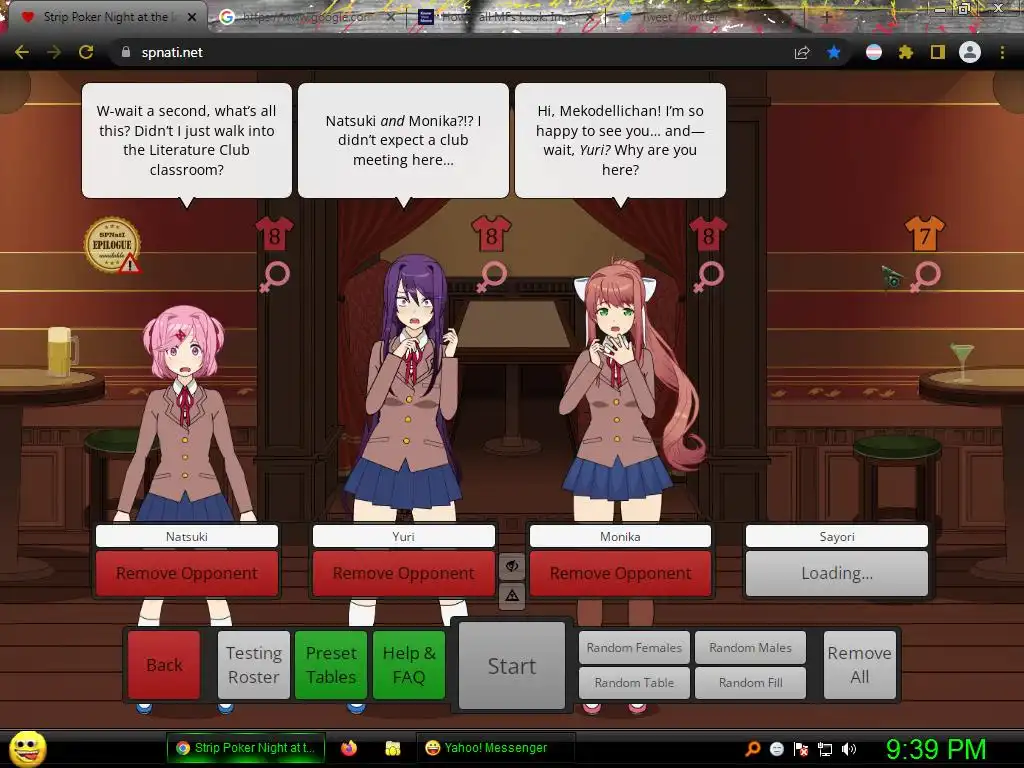Screen dimensions: 1024x768
Task: Click Remove All button
Action: point(859,665)
